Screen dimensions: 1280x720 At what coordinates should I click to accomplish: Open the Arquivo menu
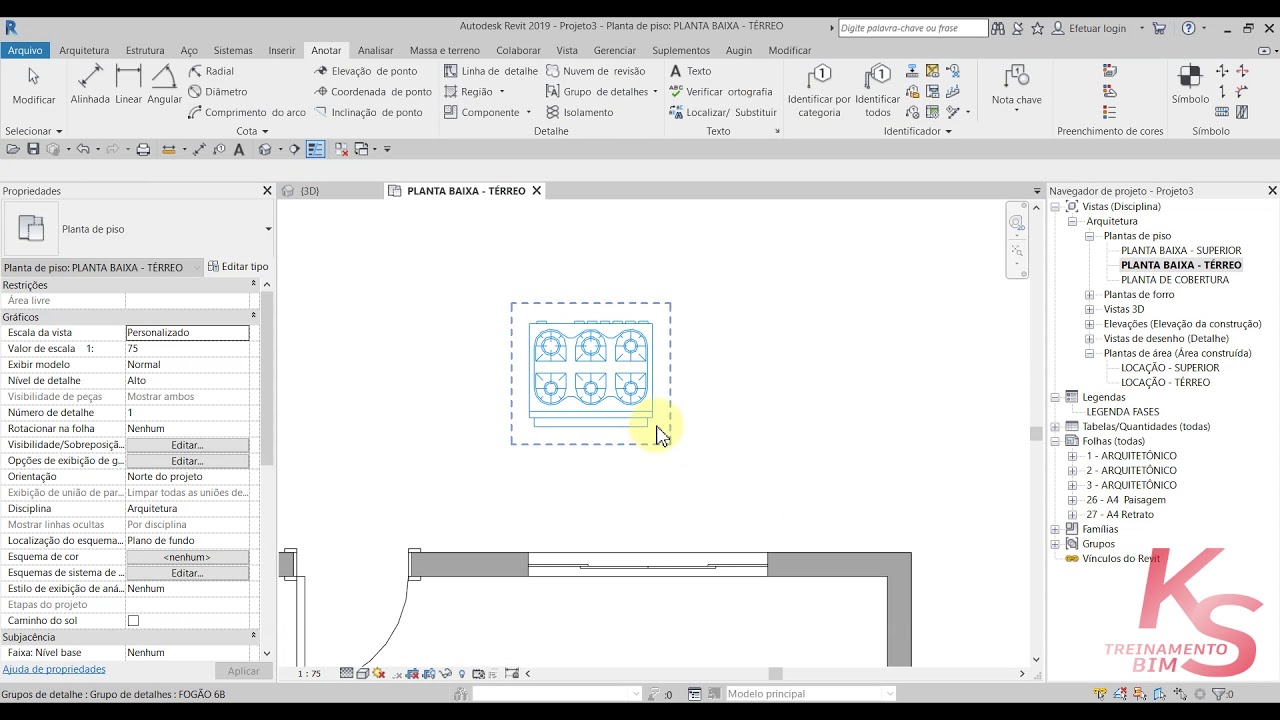click(25, 50)
